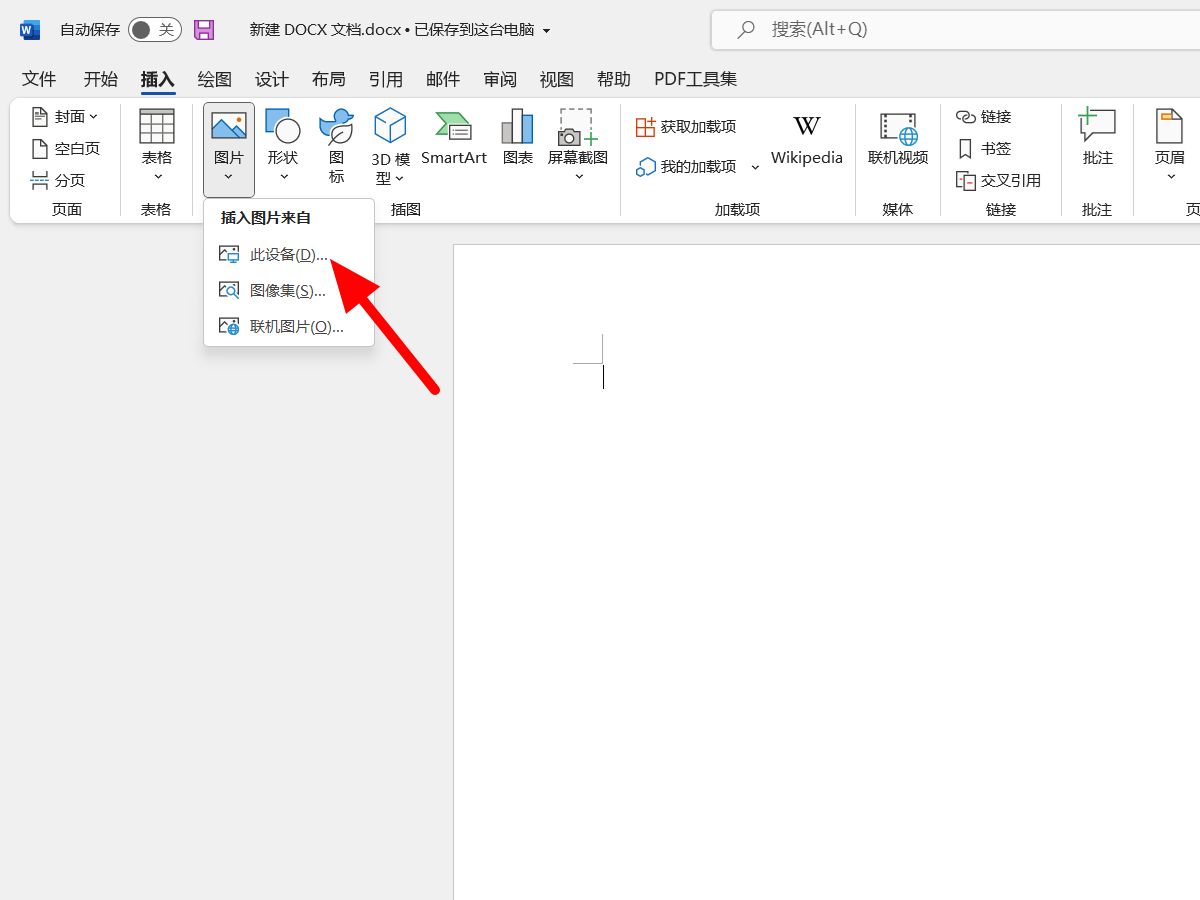1200x900 pixels.
Task: Switch to the 开始 ribbon tab
Action: click(100, 79)
